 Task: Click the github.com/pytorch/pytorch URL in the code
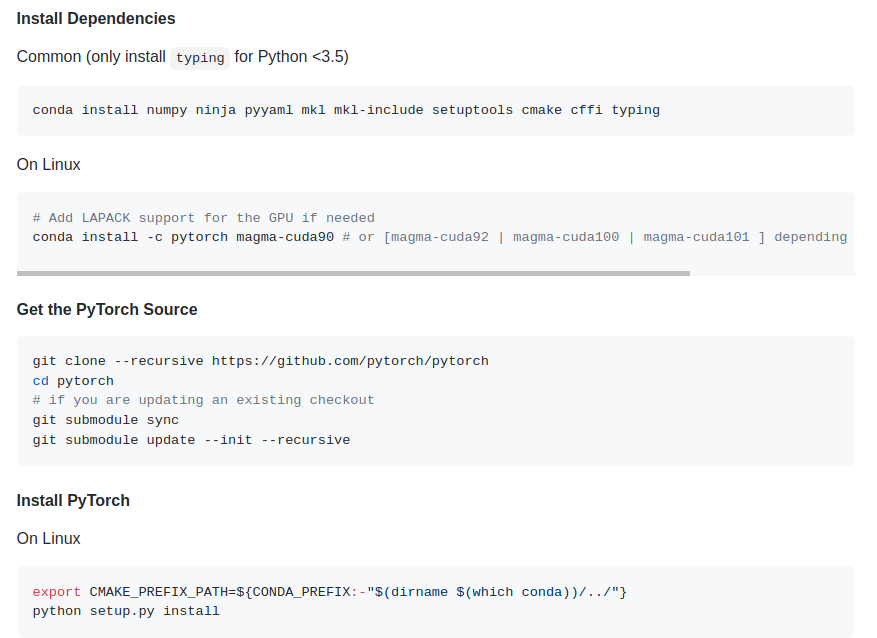(x=350, y=360)
